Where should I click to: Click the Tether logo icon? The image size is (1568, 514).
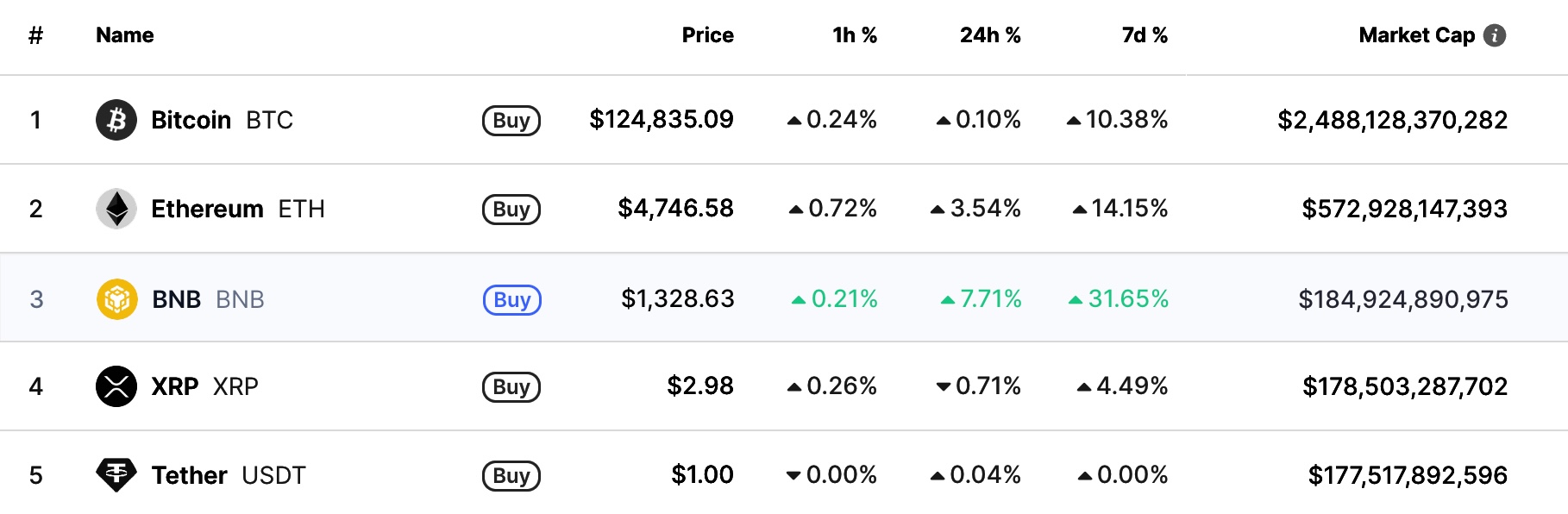point(116,474)
